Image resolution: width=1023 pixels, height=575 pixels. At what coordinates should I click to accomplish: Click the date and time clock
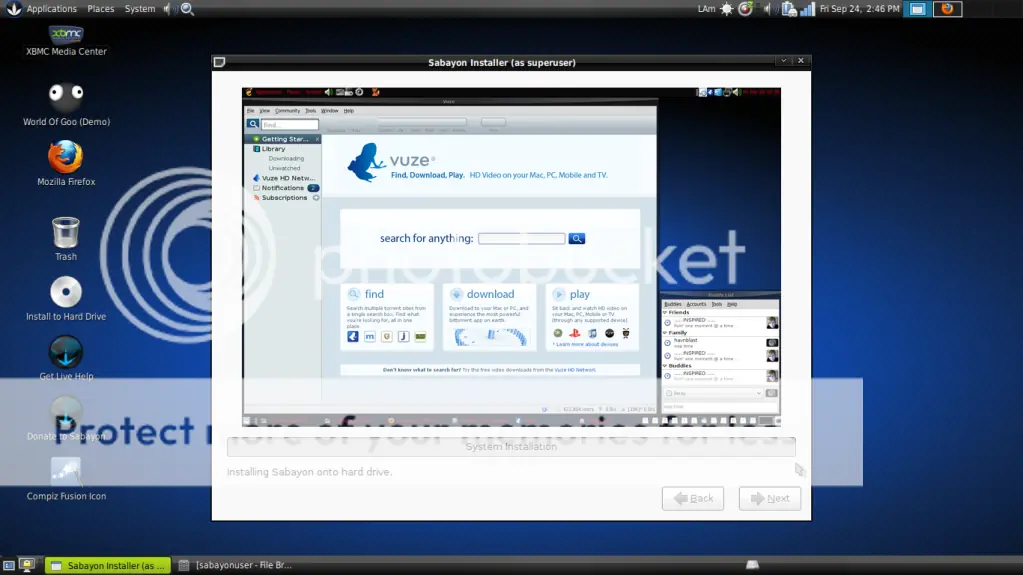[859, 8]
